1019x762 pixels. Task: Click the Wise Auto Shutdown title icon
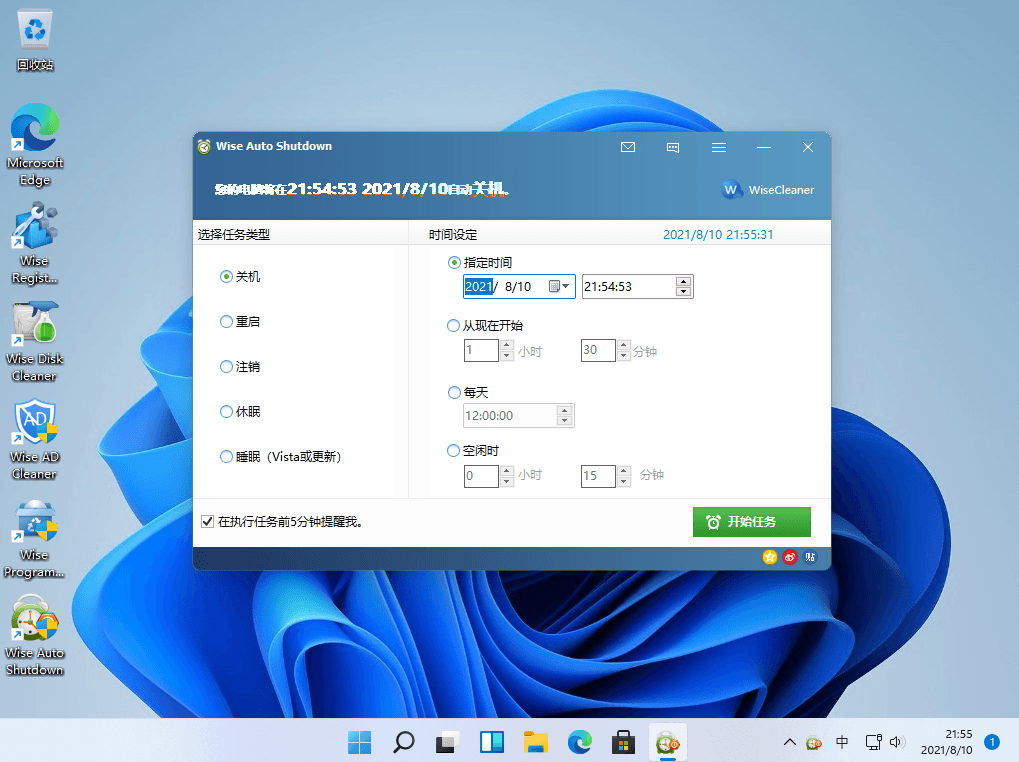point(204,147)
